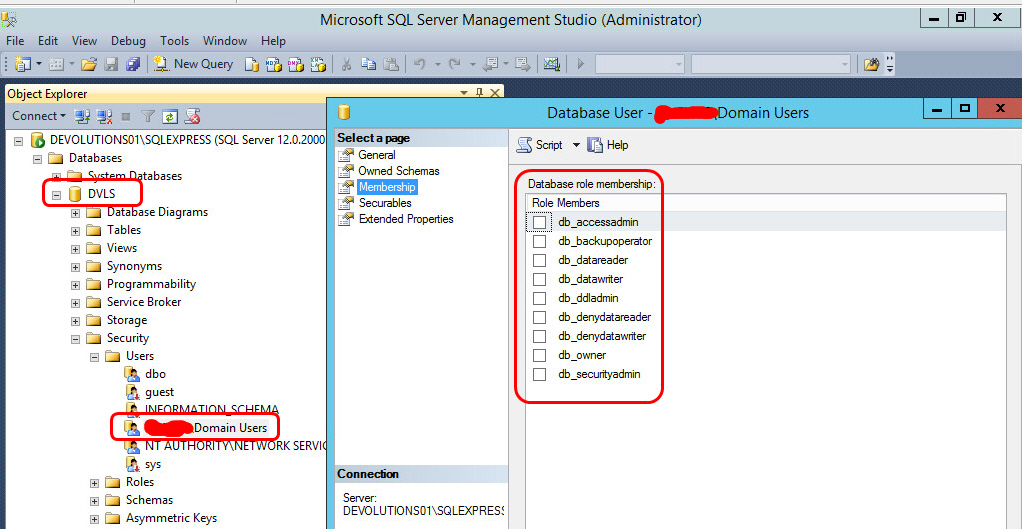Image resolution: width=1022 pixels, height=529 pixels.
Task: Expand the Views folder
Action: [76, 249]
